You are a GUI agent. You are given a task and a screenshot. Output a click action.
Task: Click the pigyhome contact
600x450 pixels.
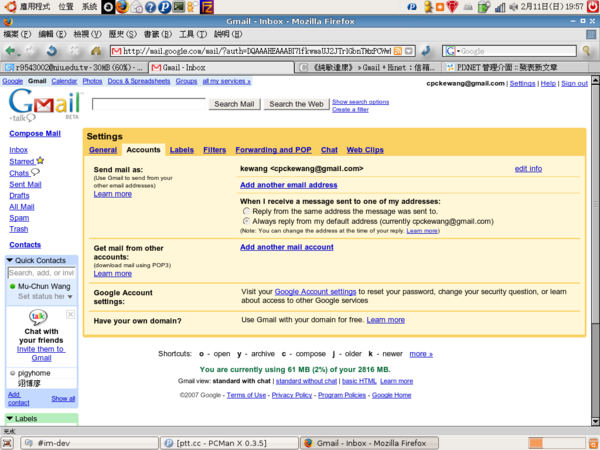tap(34, 373)
